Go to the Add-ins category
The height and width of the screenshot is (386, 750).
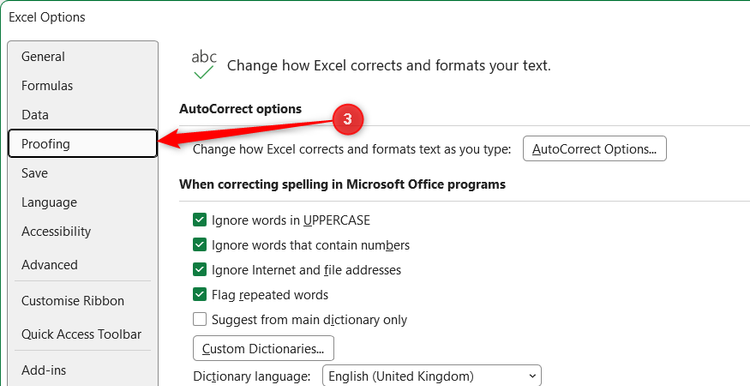83,370
